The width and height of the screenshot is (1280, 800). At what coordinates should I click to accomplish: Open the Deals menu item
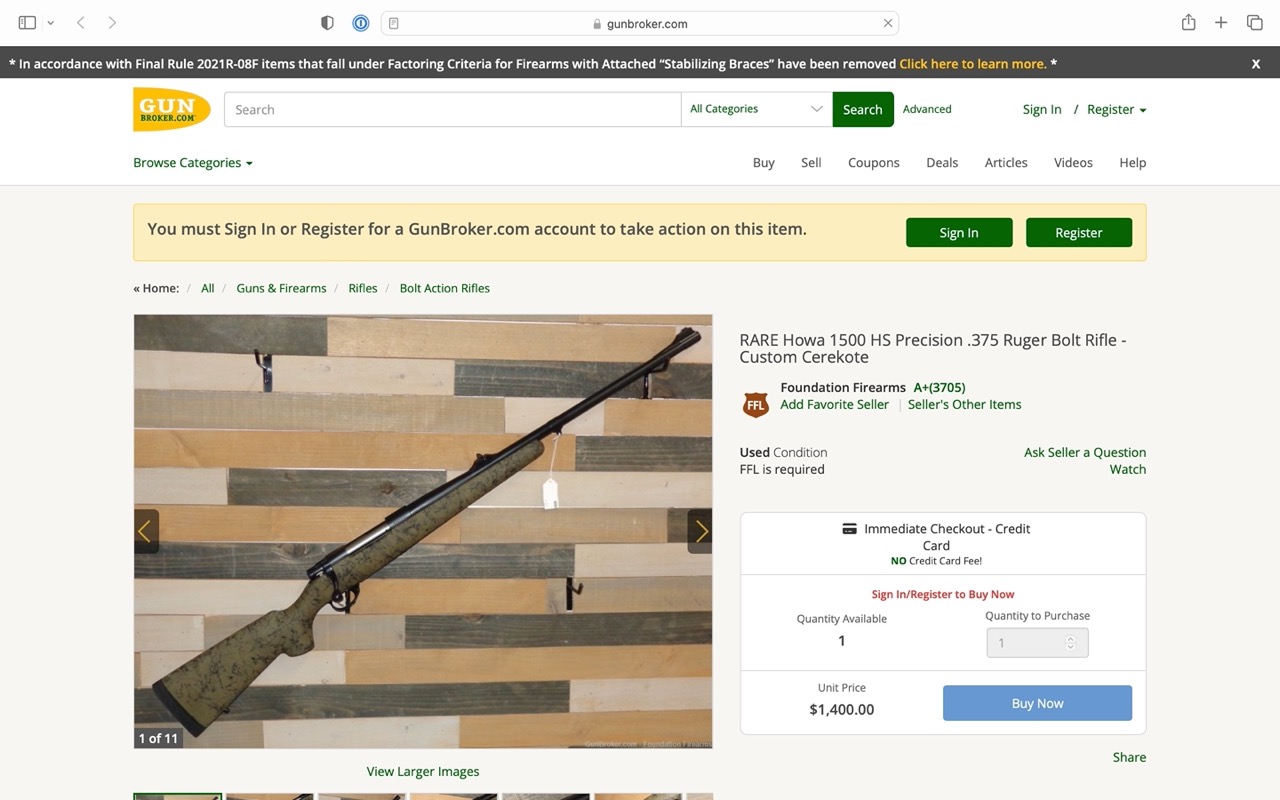[x=942, y=163]
